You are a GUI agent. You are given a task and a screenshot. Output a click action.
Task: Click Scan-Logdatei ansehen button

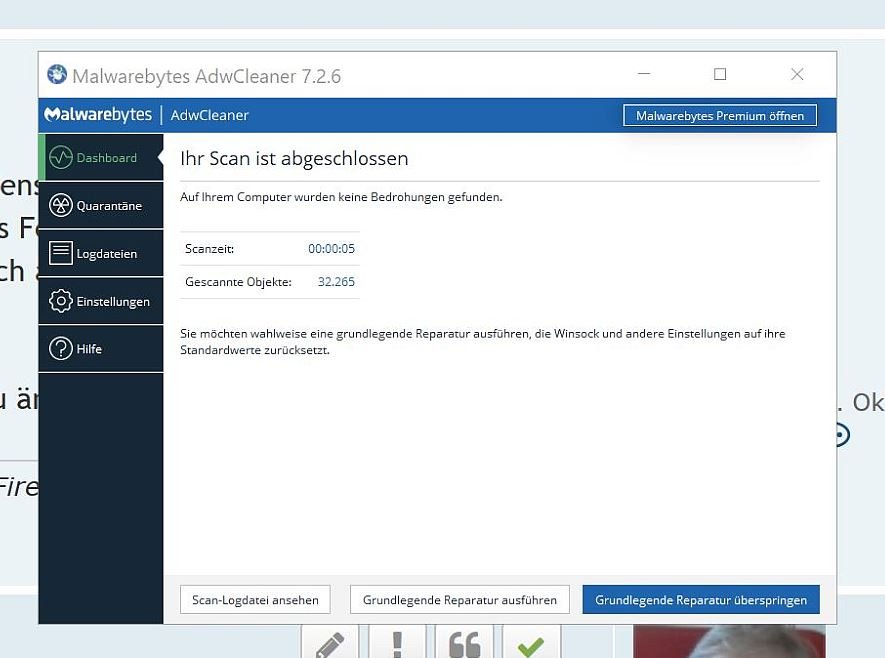[x=255, y=600]
